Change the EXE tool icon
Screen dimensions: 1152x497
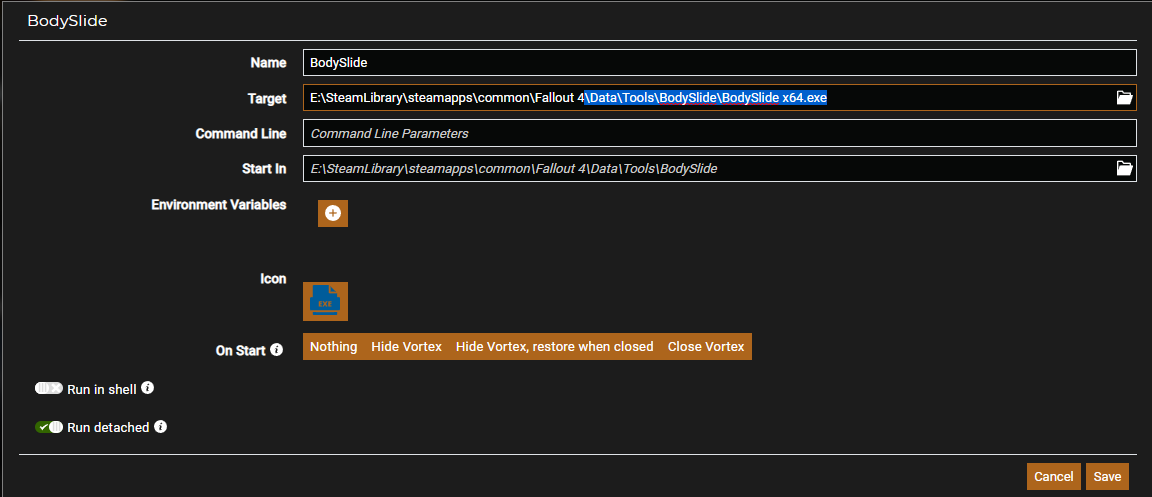(325, 301)
